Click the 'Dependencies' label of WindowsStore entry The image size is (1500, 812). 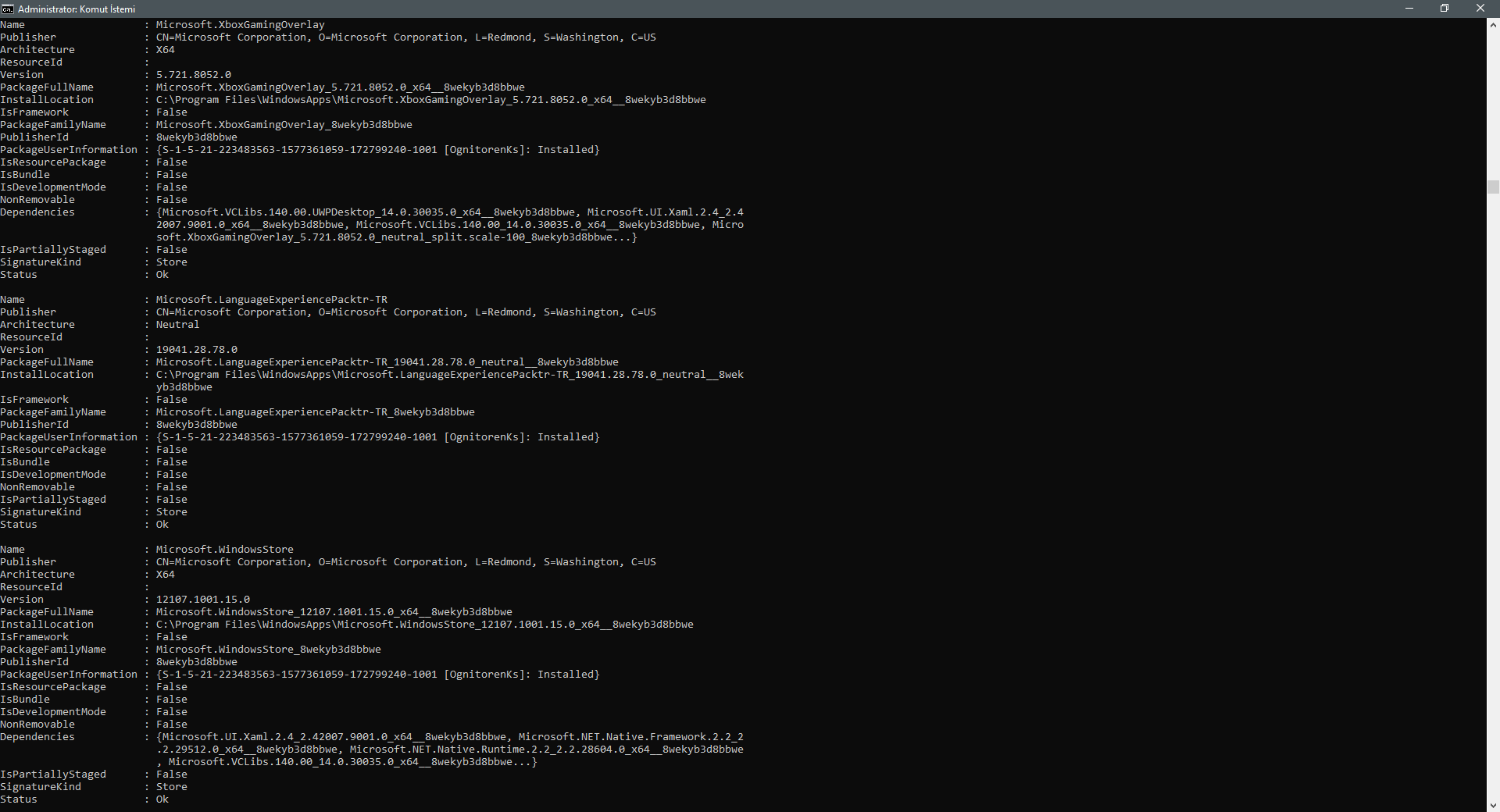tap(37, 737)
